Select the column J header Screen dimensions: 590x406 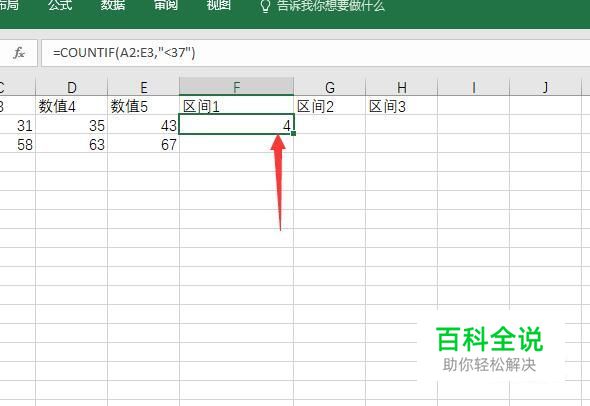click(545, 87)
